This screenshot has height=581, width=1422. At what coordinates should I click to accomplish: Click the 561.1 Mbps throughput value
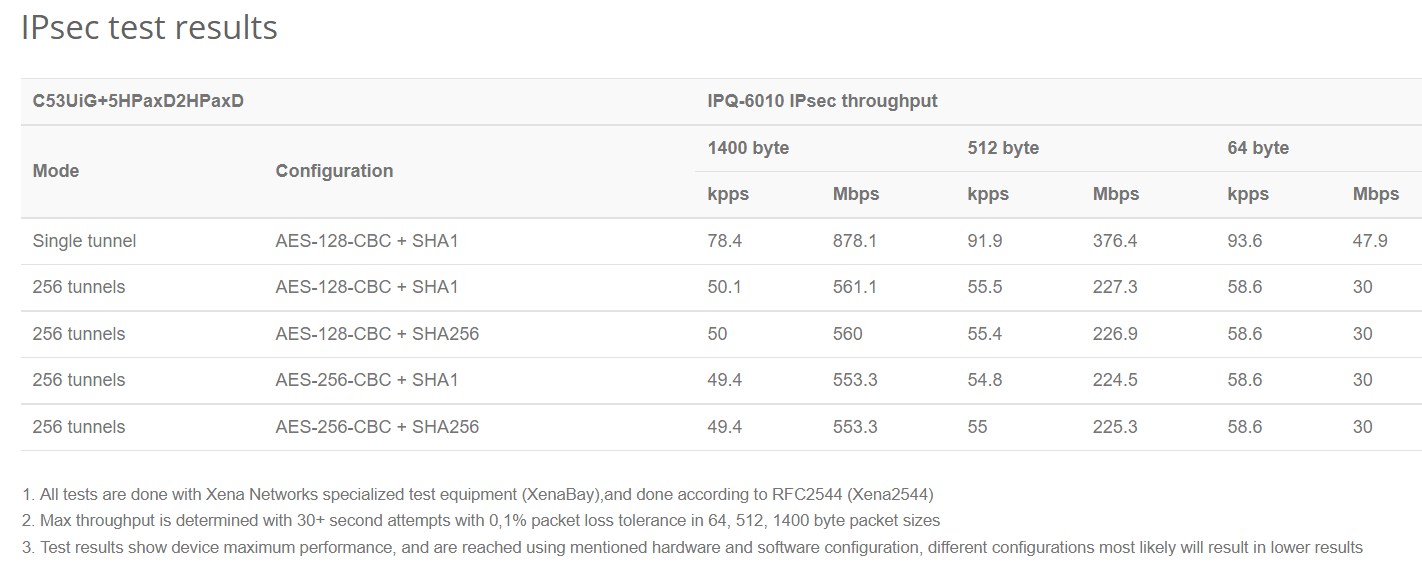(855, 287)
